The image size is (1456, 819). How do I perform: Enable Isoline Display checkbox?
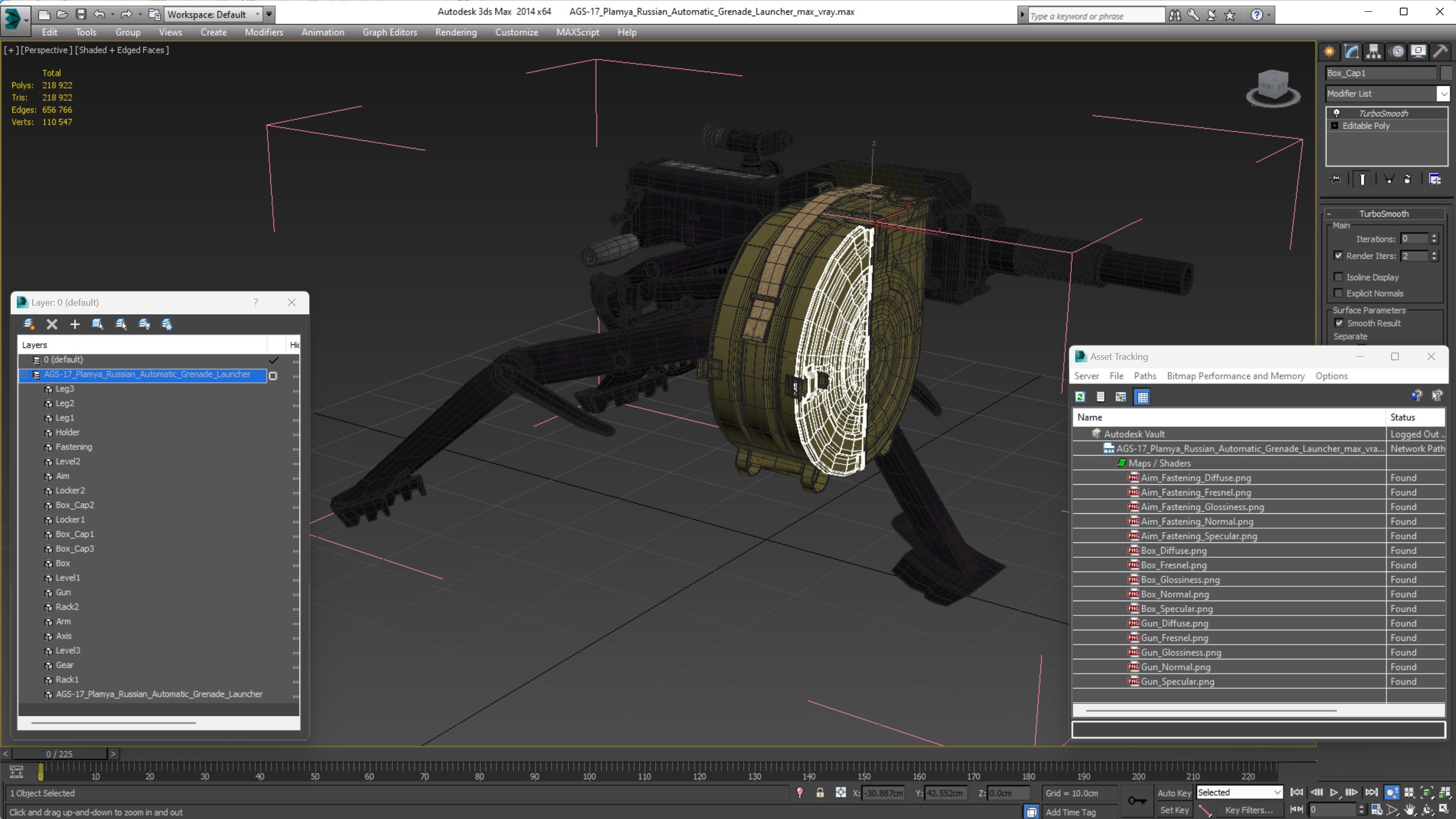[1339, 277]
